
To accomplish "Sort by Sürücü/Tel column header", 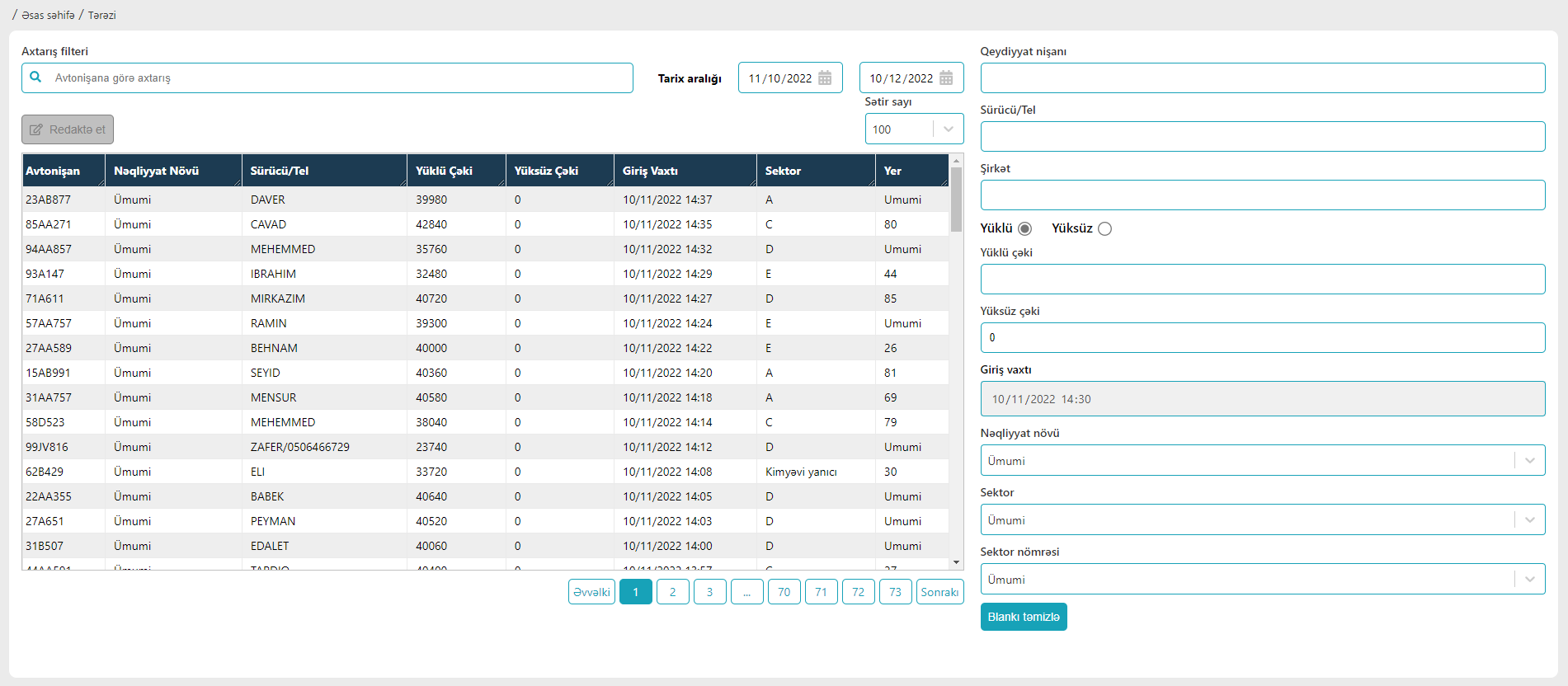I will coord(324,171).
